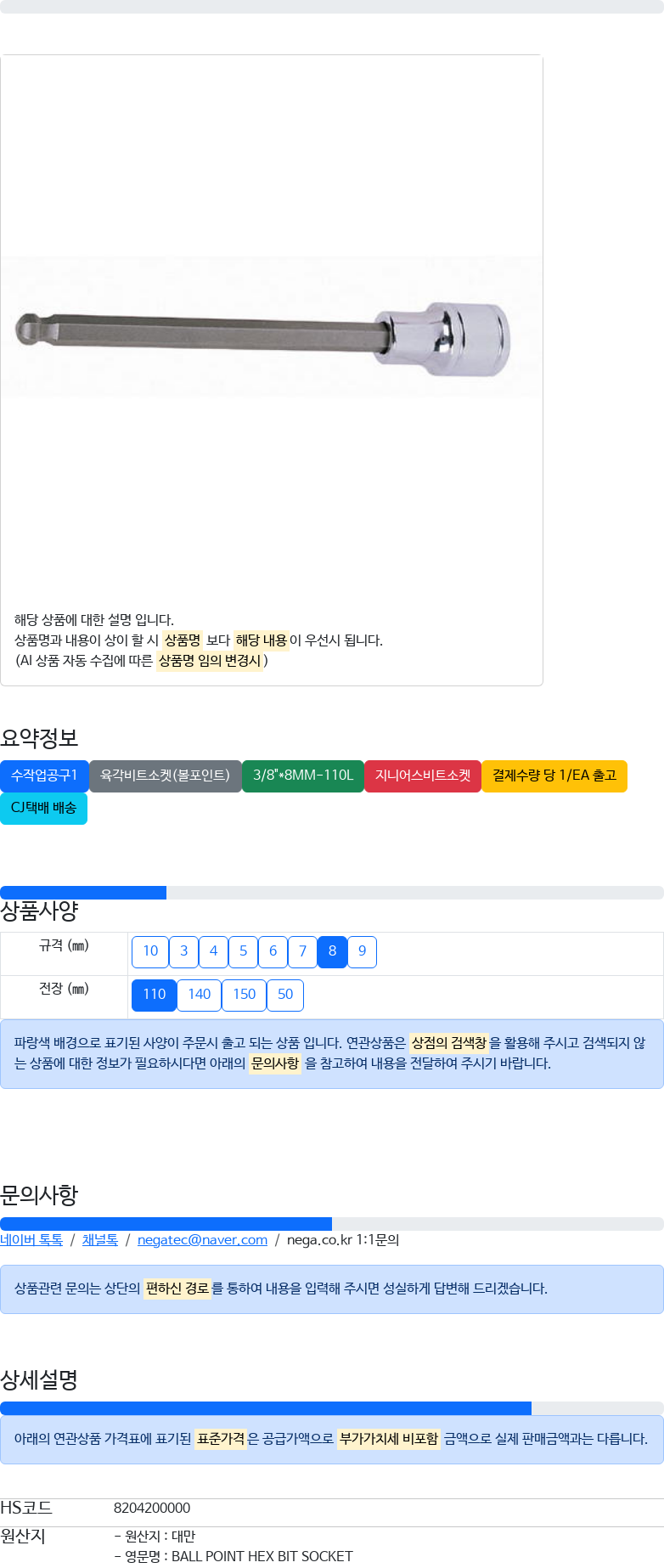This screenshot has height=1568, width=664.
Task: Click the selected 8 mm size button
Action: (332, 951)
